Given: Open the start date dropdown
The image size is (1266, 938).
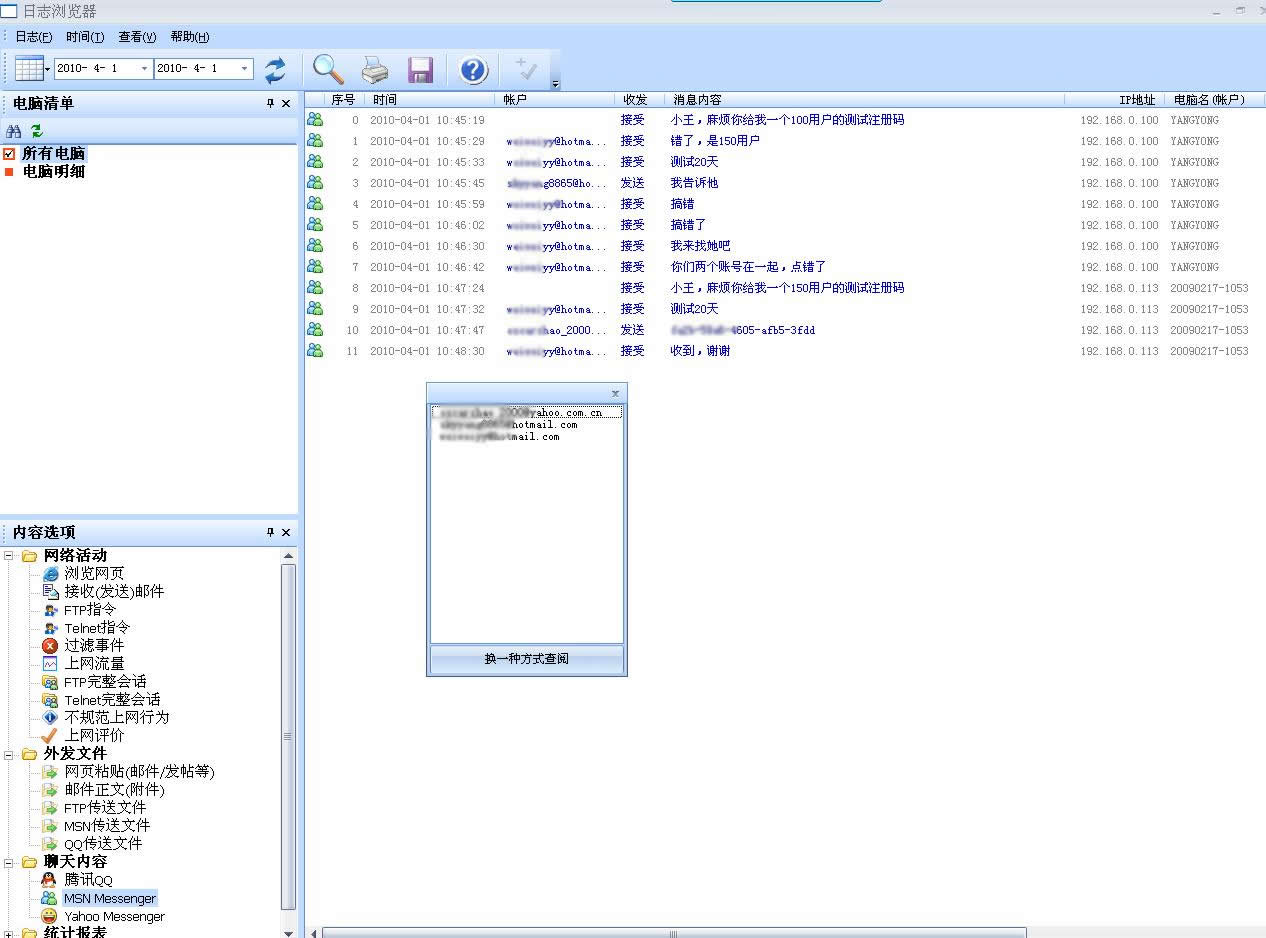Looking at the screenshot, I should tap(145, 69).
